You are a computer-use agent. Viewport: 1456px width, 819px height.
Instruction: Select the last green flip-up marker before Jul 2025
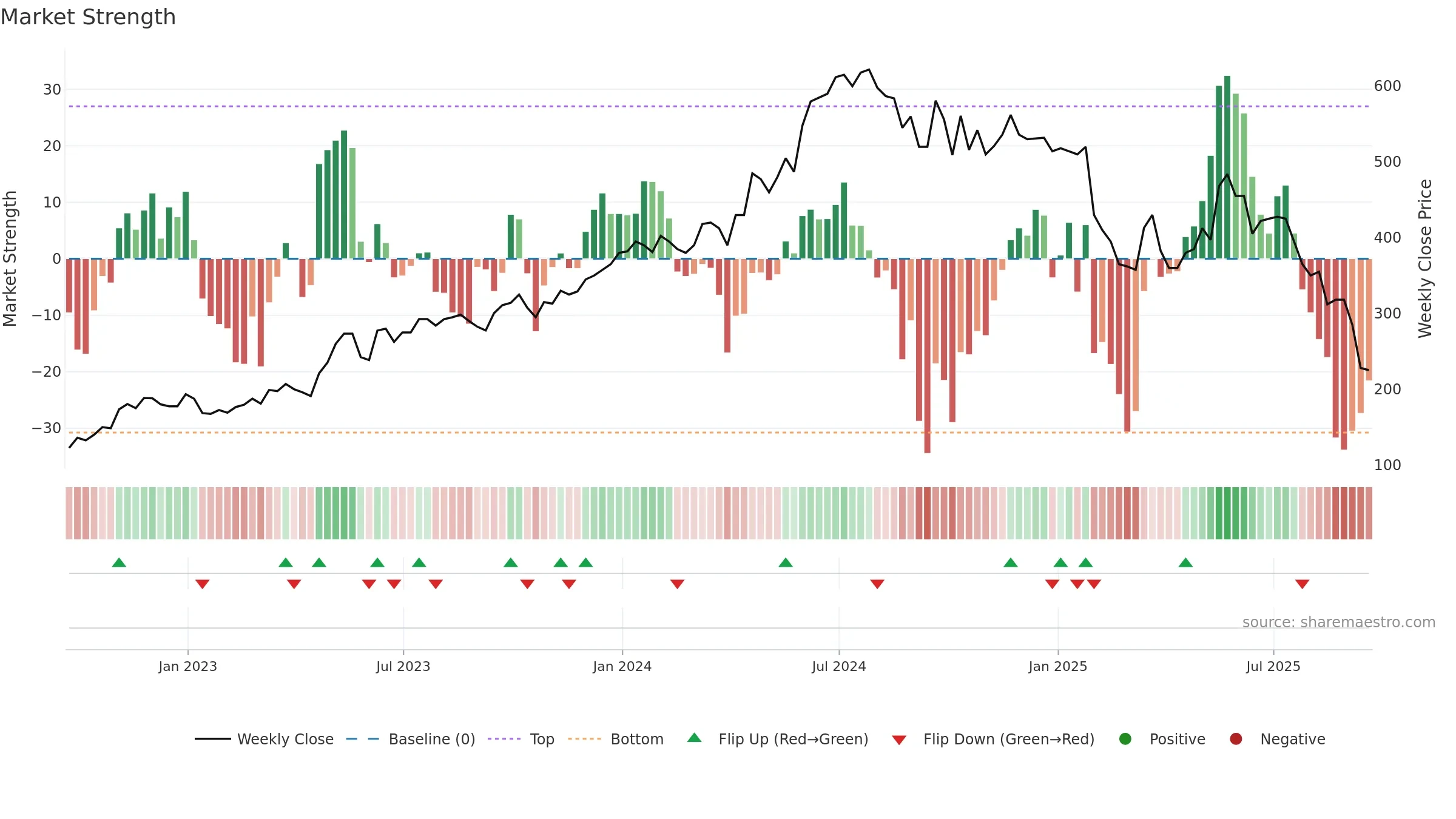(x=1186, y=562)
